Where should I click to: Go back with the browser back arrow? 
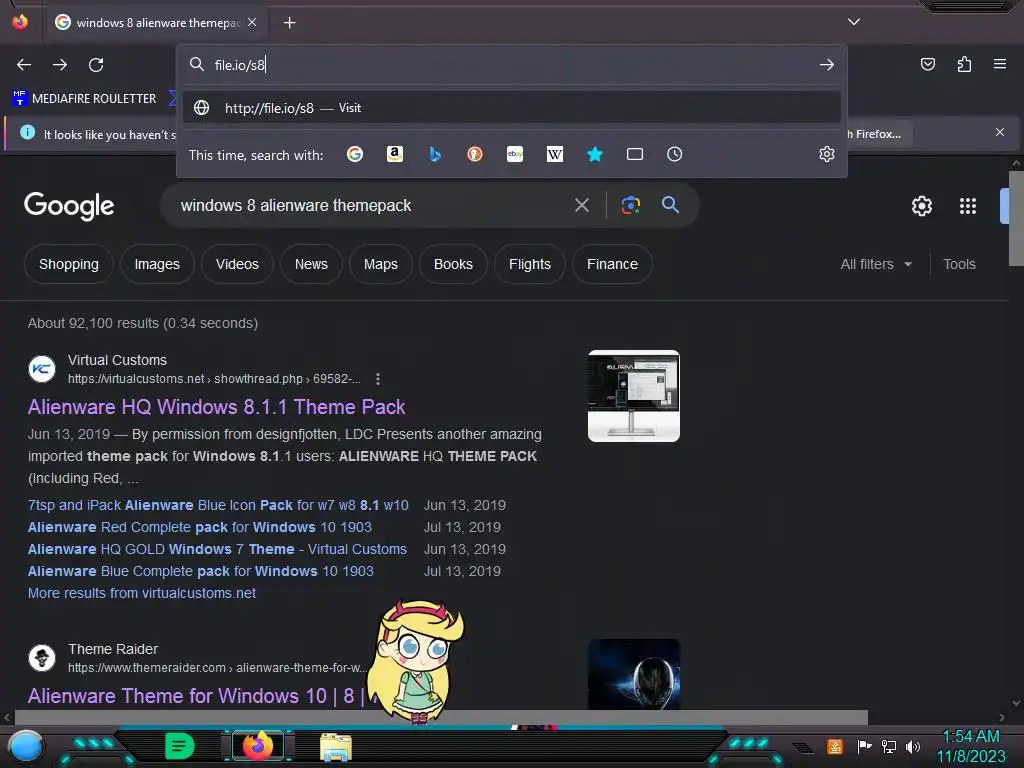pyautogui.click(x=24, y=65)
